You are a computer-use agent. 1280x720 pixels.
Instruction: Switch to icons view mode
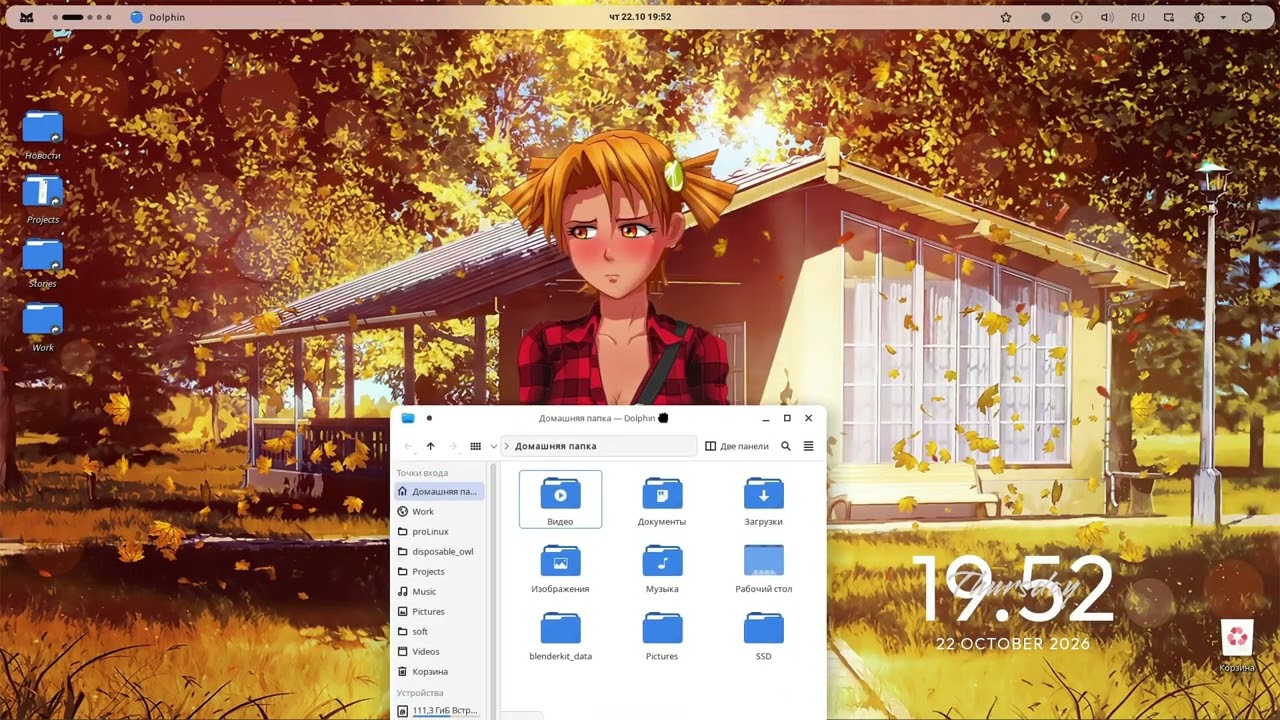point(476,446)
